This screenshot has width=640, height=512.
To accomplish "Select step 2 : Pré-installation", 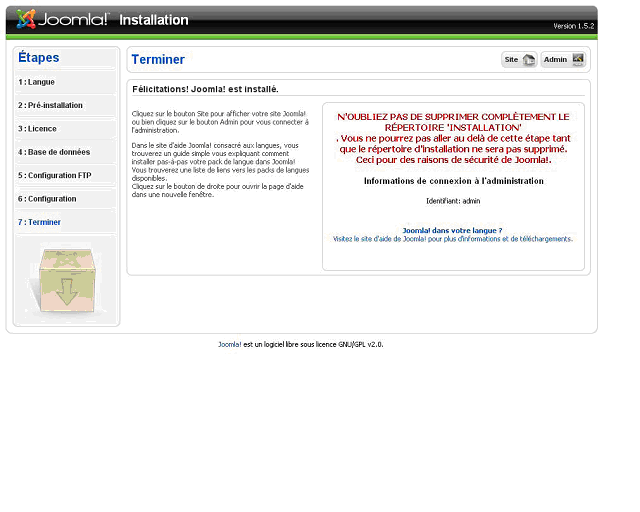I will click(50, 105).
